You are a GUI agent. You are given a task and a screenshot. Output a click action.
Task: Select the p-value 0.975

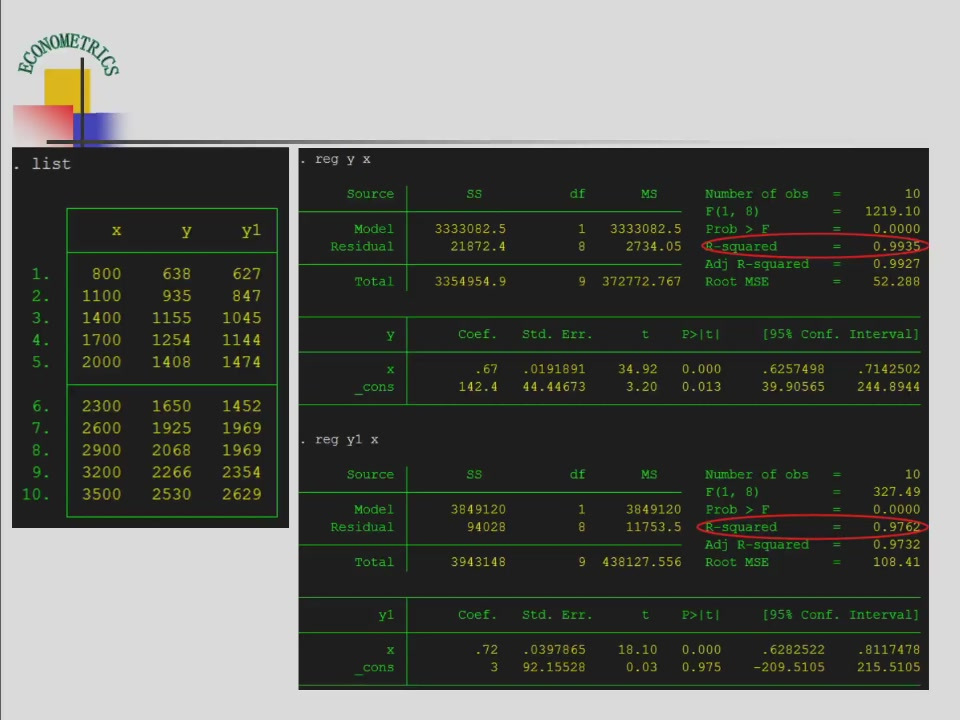tap(702, 667)
